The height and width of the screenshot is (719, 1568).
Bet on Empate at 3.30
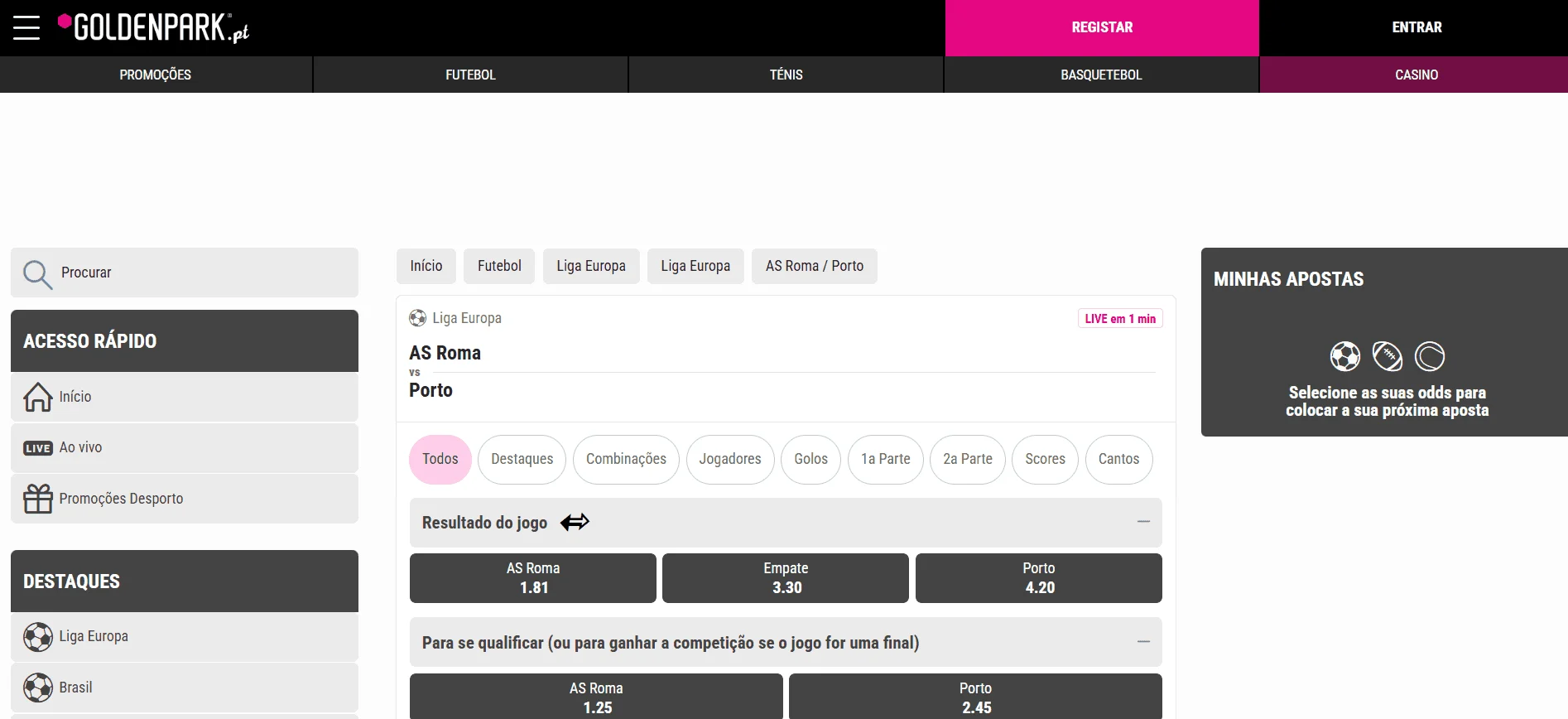click(x=786, y=578)
